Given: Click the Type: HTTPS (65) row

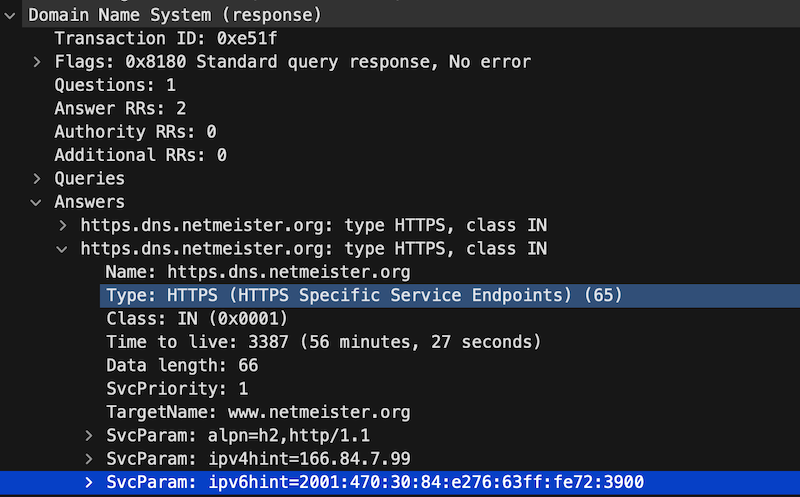Looking at the screenshot, I should (364, 295).
